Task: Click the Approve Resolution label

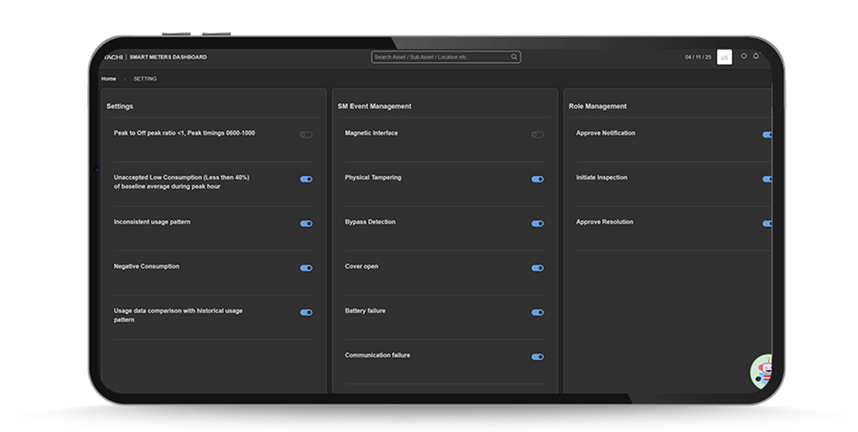Action: point(605,222)
